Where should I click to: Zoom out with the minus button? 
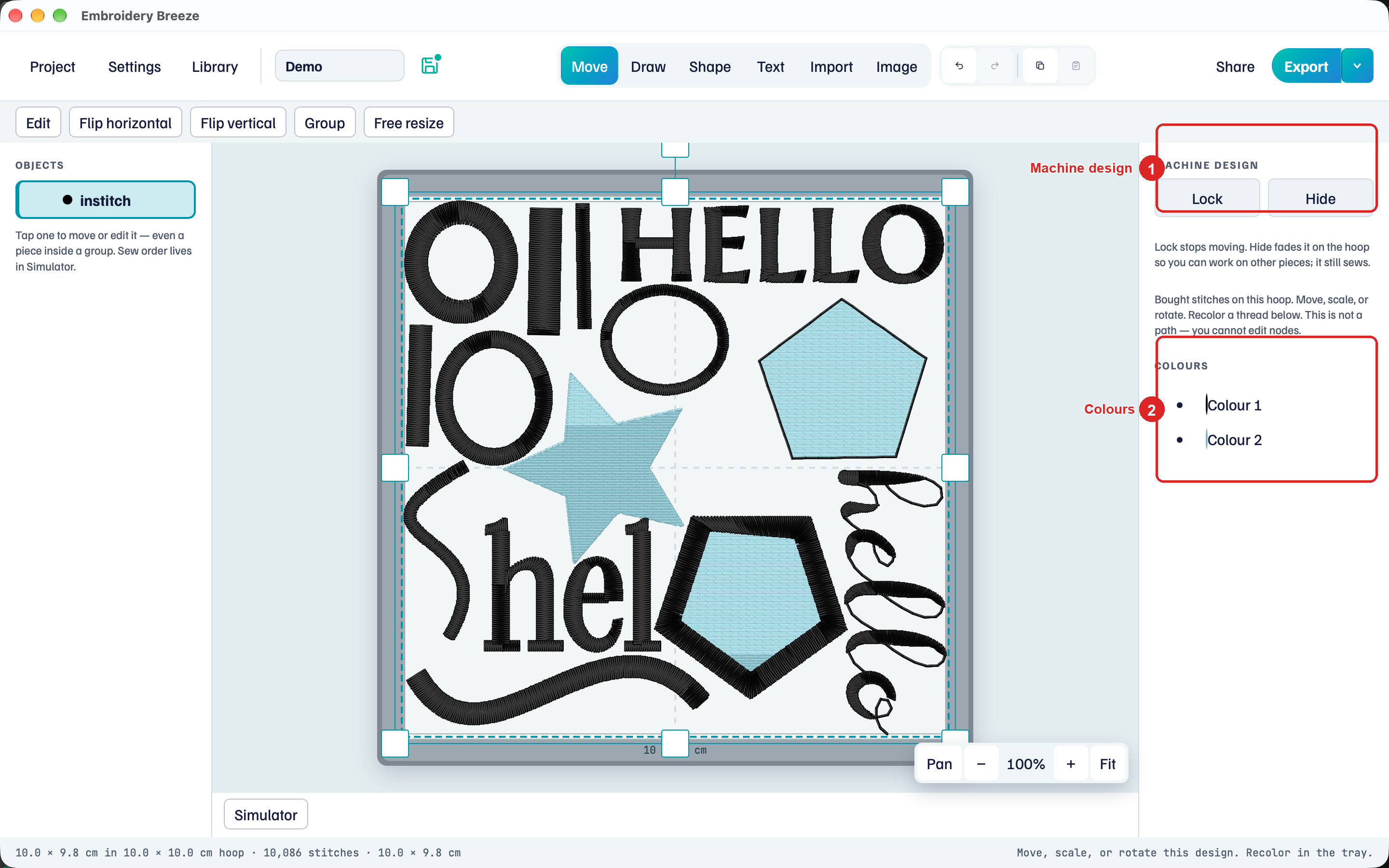pos(981,764)
